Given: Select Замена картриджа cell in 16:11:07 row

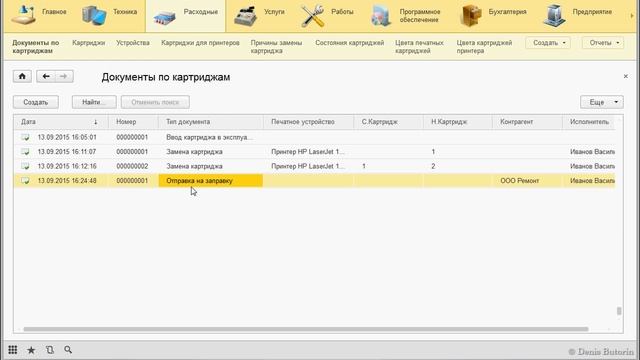Looking at the screenshot, I should coord(211,152).
